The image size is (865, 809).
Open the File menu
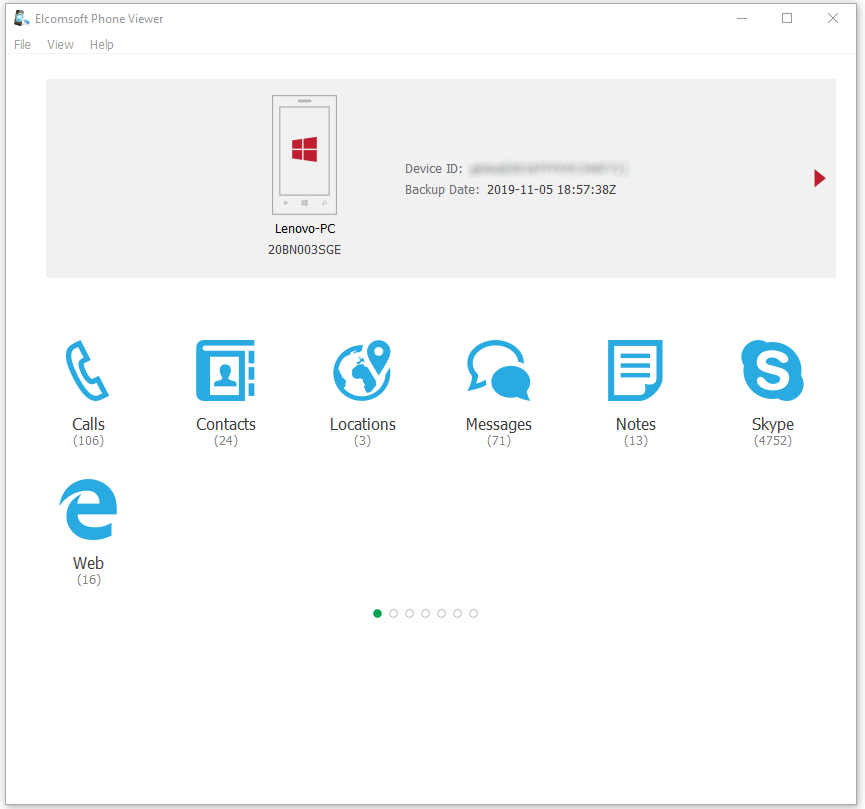click(21, 44)
